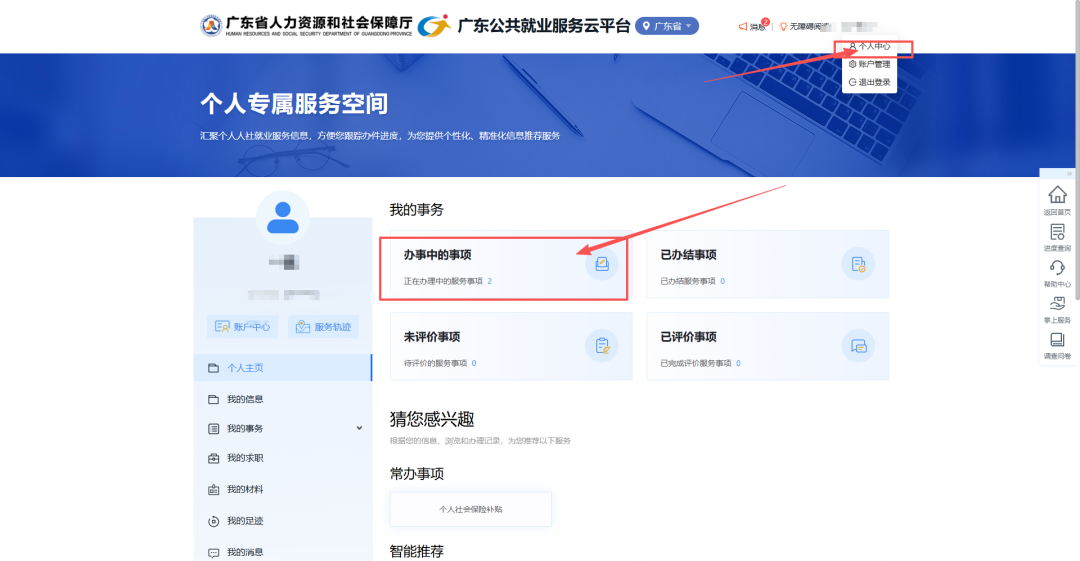The image size is (1080, 561).
Task: Click the 服务轨迹 button
Action: pyautogui.click(x=324, y=327)
